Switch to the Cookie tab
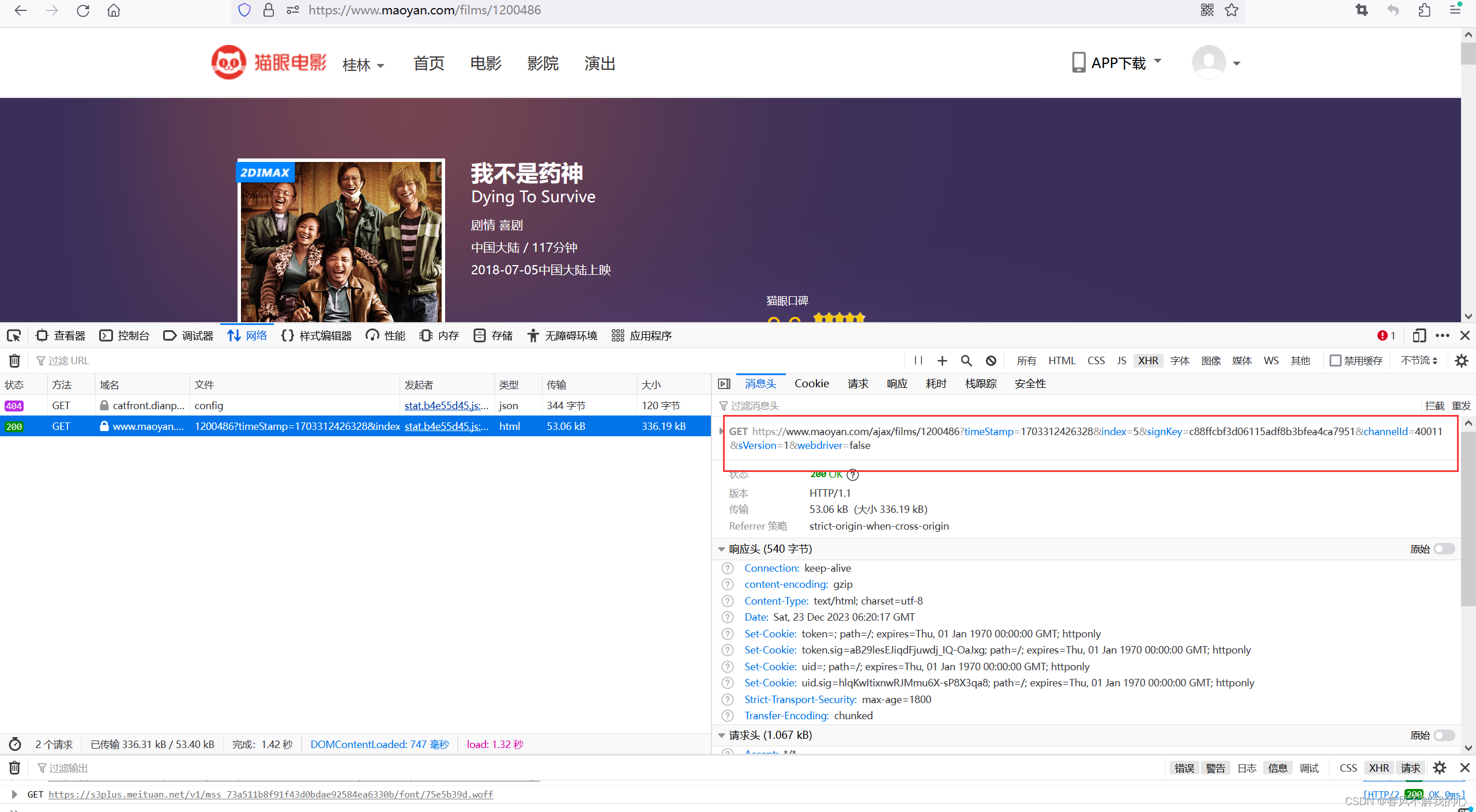 [x=811, y=383]
